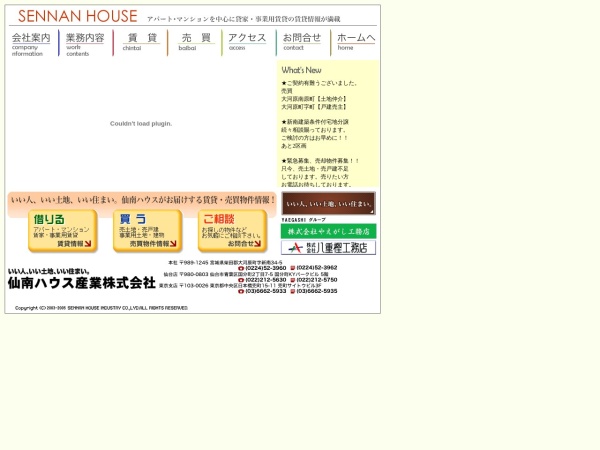
Task: Click the Couldn't load plugin area
Action: (141, 124)
